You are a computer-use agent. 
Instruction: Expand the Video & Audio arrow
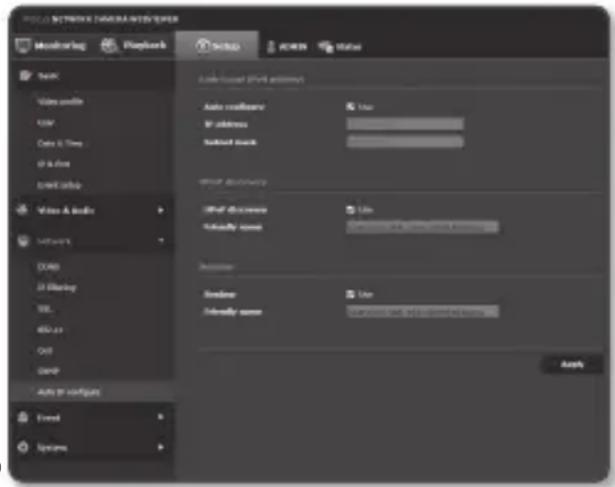coord(160,210)
